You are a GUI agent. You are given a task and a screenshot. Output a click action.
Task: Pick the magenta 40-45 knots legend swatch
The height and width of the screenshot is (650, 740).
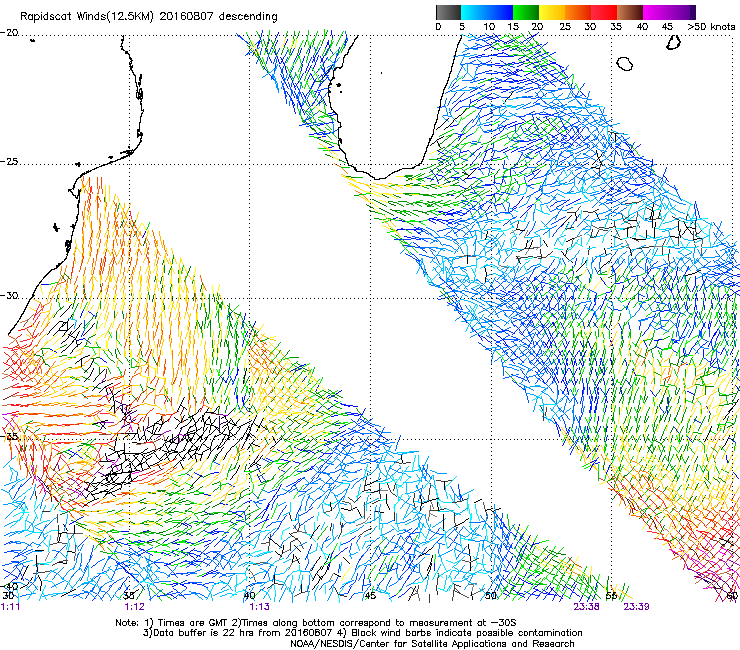click(656, 12)
